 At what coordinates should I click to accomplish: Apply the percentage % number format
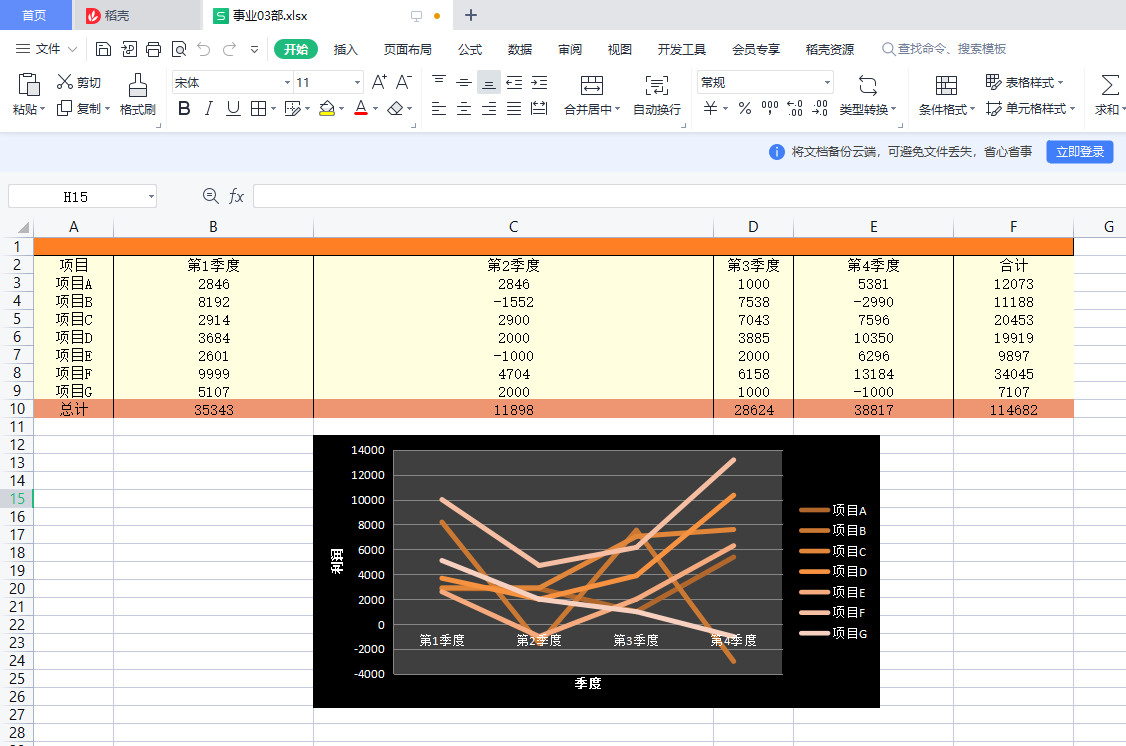click(x=744, y=107)
